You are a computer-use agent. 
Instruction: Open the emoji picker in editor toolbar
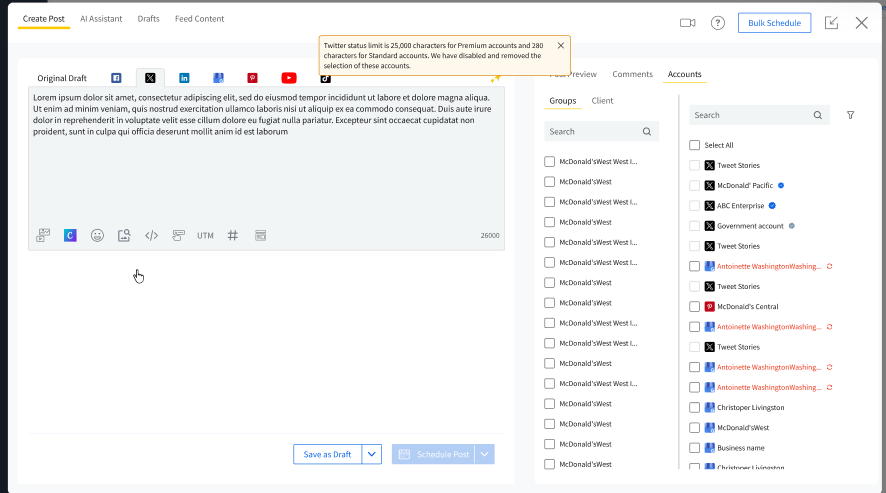[97, 236]
